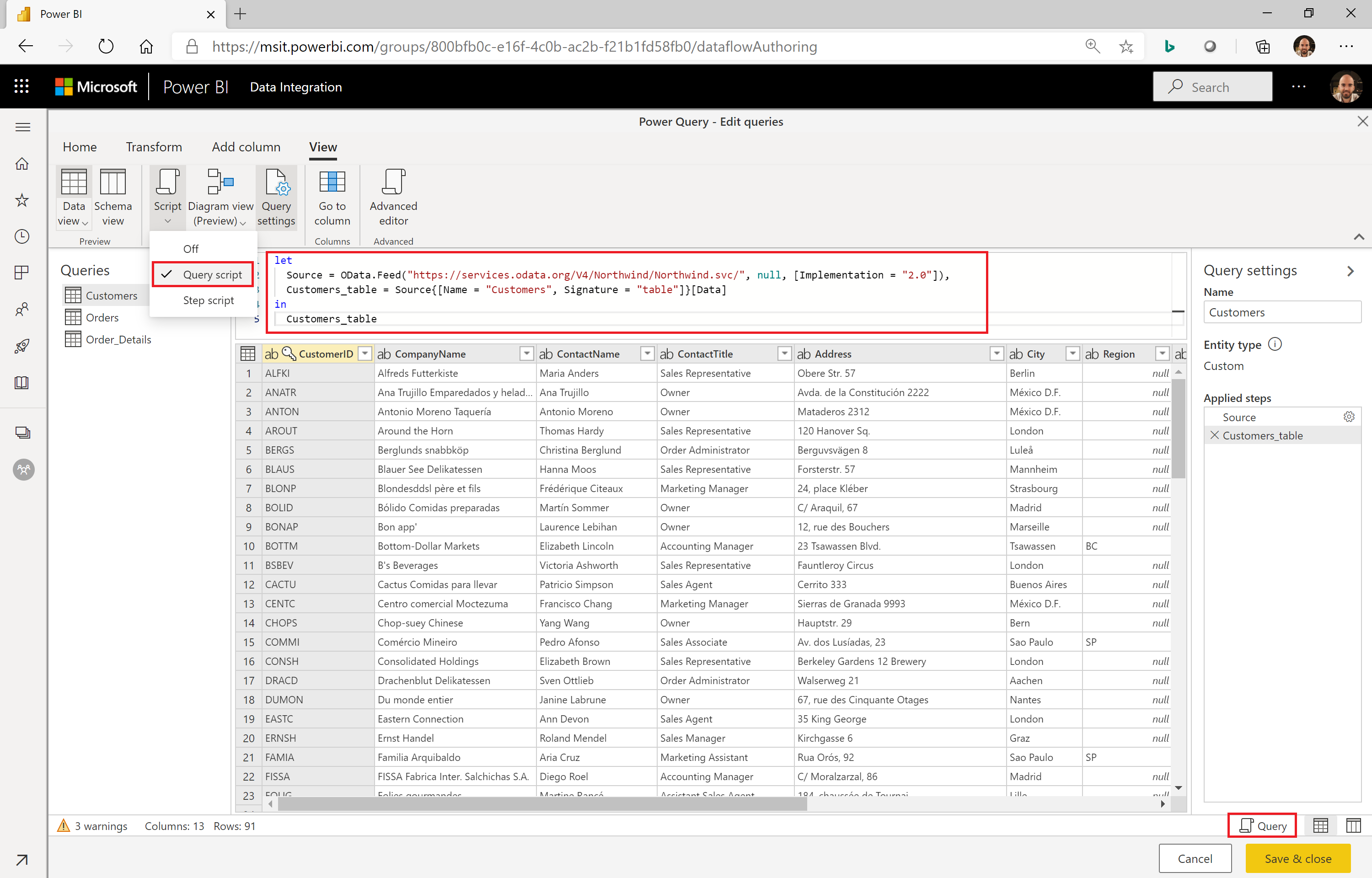Viewport: 1372px width, 878px height.
Task: Open the Data view ribbon button
Action: 74,197
